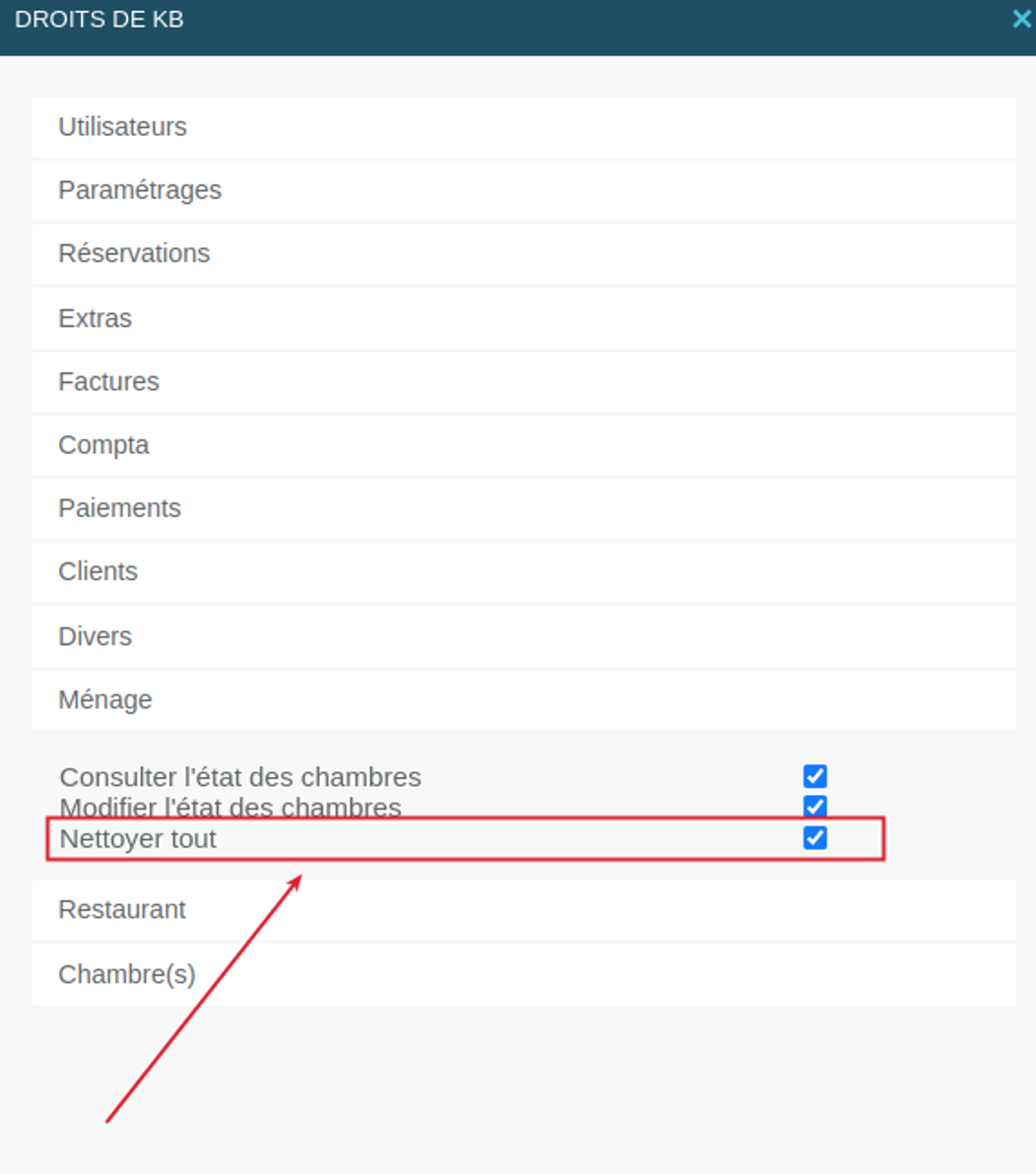The width and height of the screenshot is (1036, 1174).
Task: Expand the Paramétrages section
Action: click(x=524, y=190)
